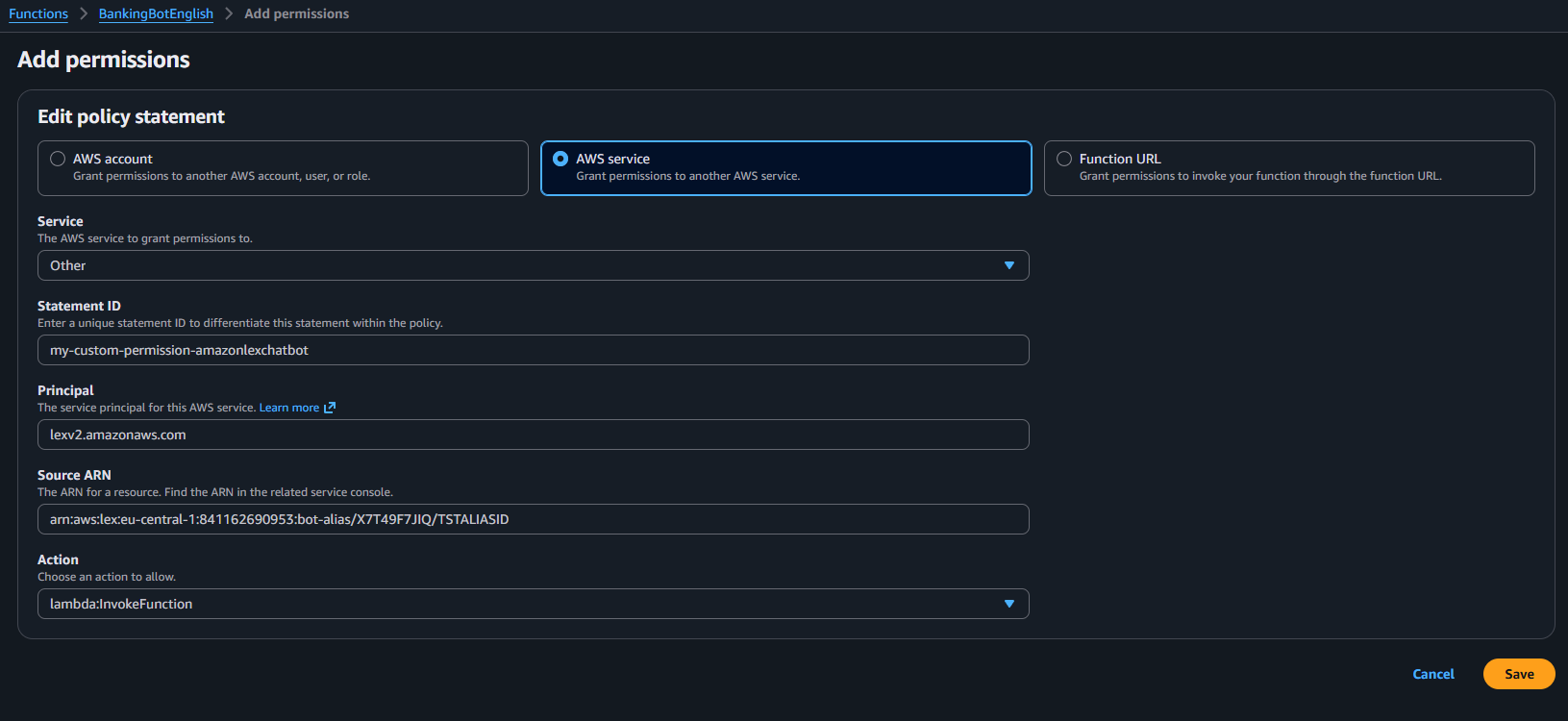
Task: Click the Service field's dropdown arrow icon
Action: [x=1008, y=265]
